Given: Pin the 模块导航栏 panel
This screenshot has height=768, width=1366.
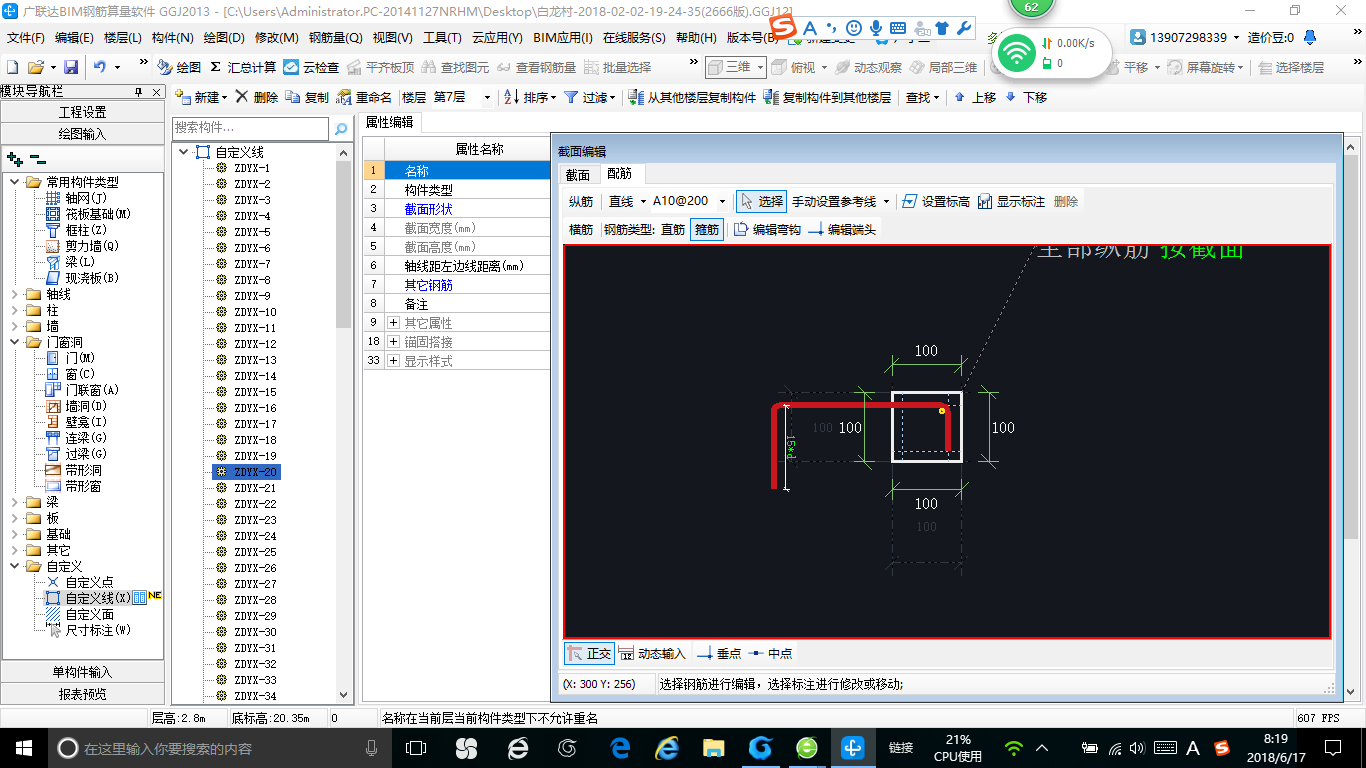Looking at the screenshot, I should click(x=139, y=92).
